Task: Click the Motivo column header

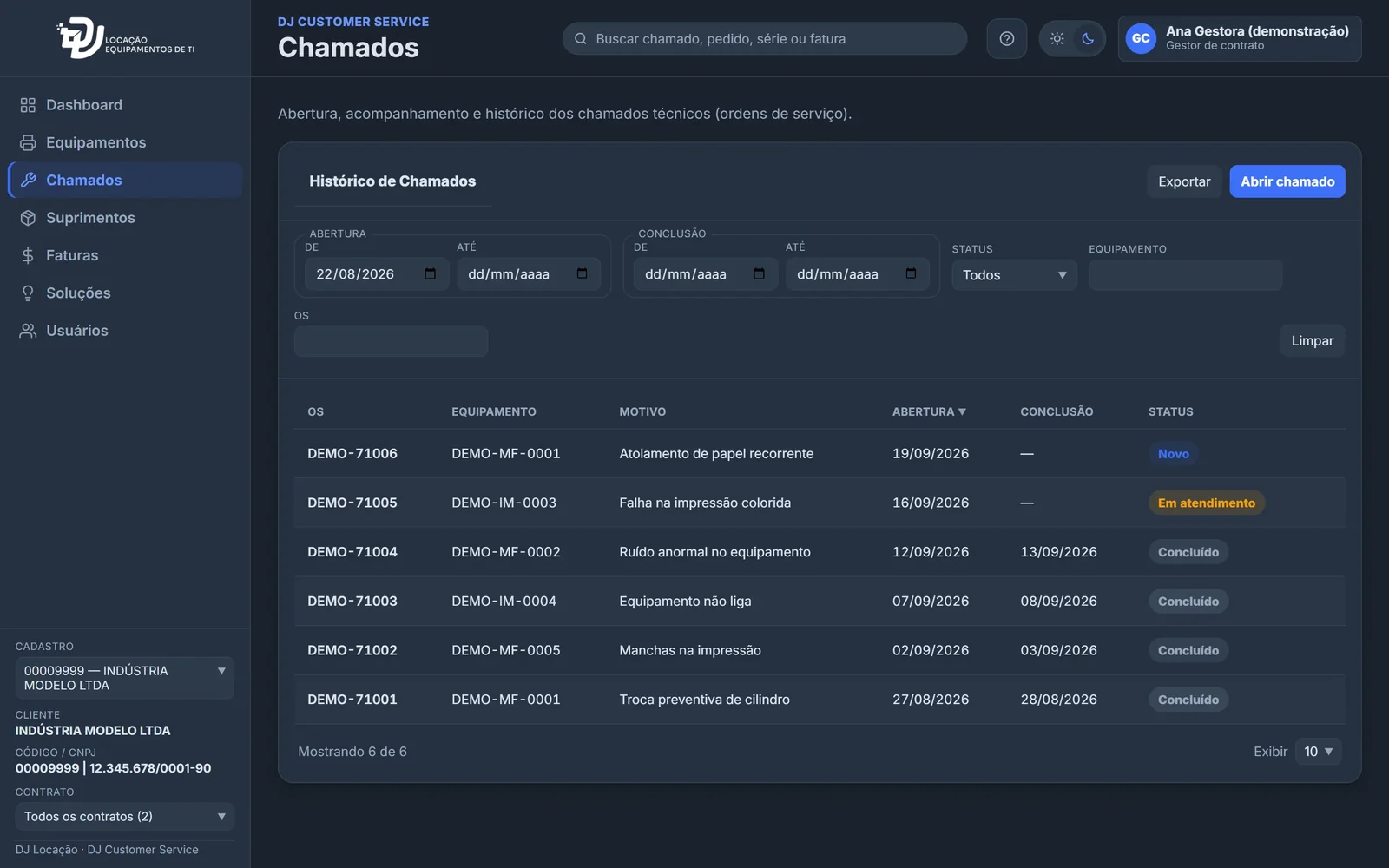Action: pyautogui.click(x=642, y=411)
